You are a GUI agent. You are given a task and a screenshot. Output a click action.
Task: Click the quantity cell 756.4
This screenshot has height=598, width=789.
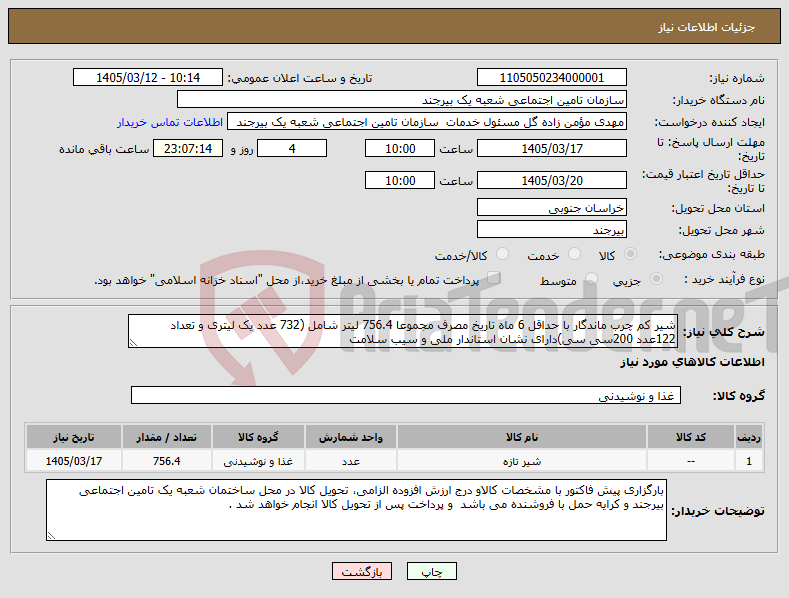167,461
